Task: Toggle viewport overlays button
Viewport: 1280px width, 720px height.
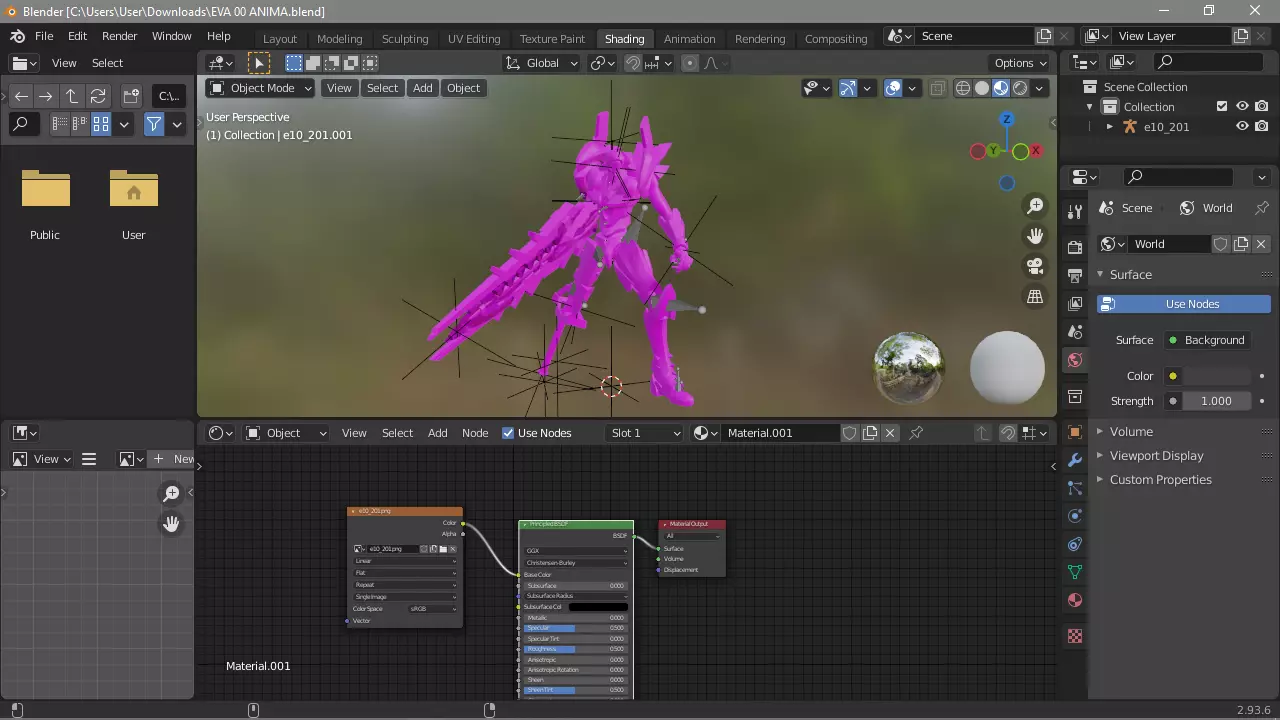Action: pos(893,88)
